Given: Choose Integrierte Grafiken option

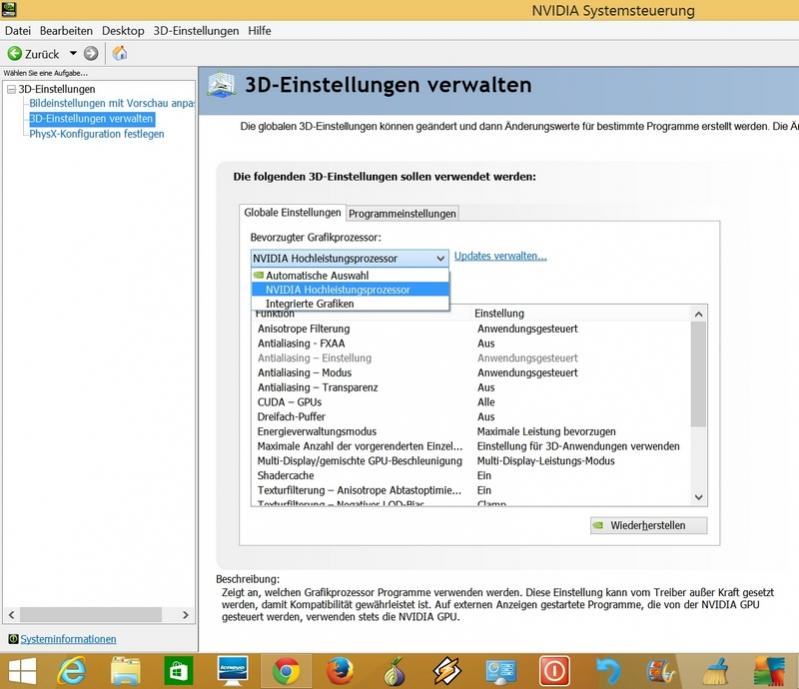Looking at the screenshot, I should tap(350, 304).
